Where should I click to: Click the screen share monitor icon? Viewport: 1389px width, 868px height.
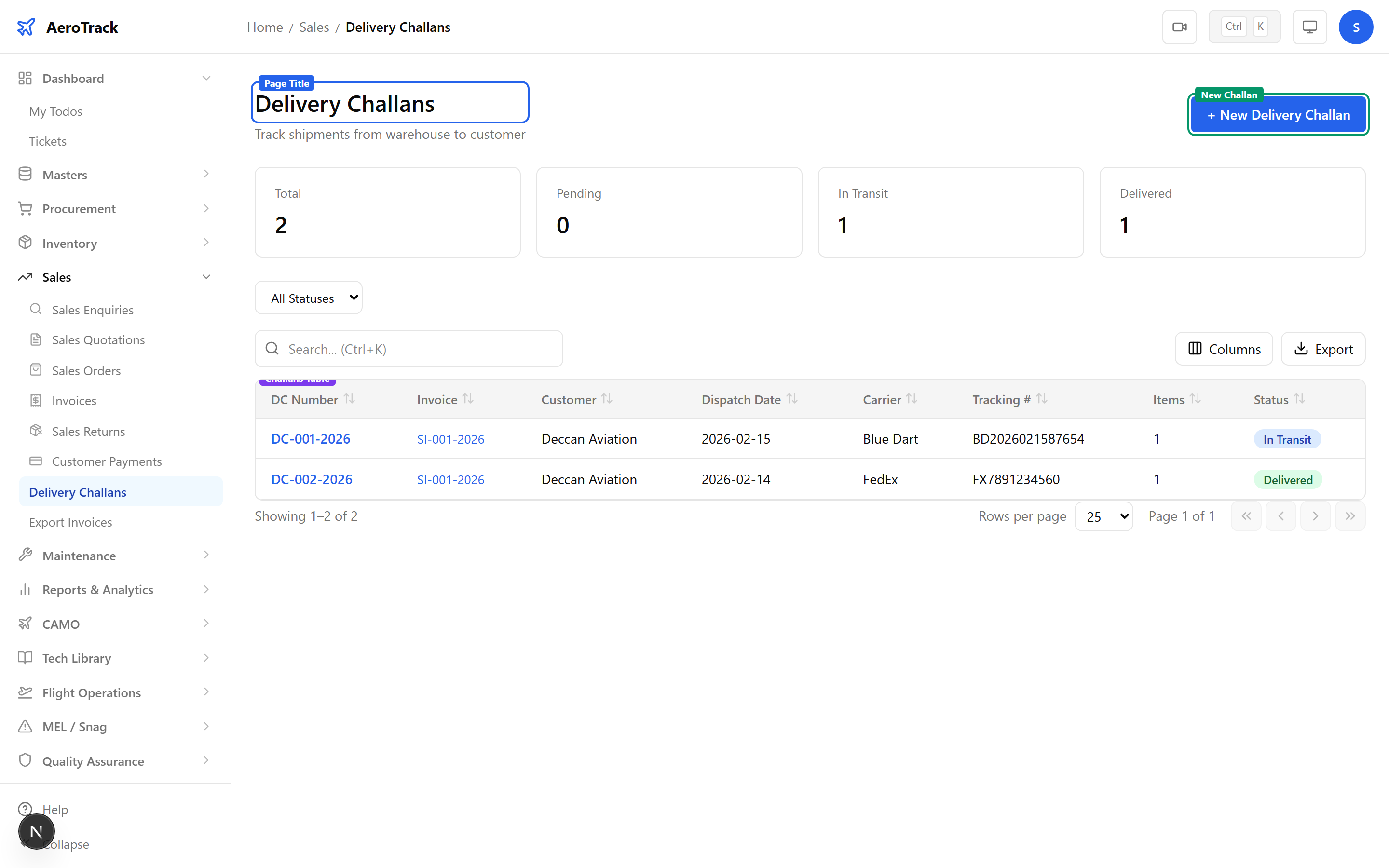point(1309,27)
